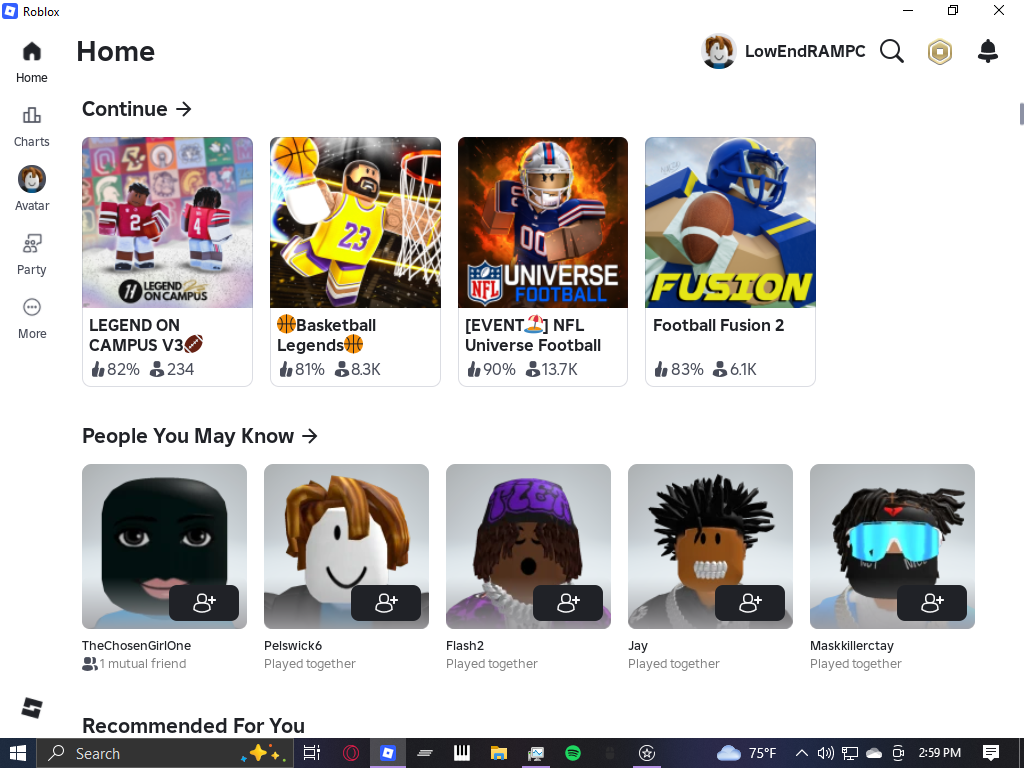Image resolution: width=1024 pixels, height=768 pixels.
Task: Click the Roblox Studio logo at bottom left
Action: (x=31, y=707)
